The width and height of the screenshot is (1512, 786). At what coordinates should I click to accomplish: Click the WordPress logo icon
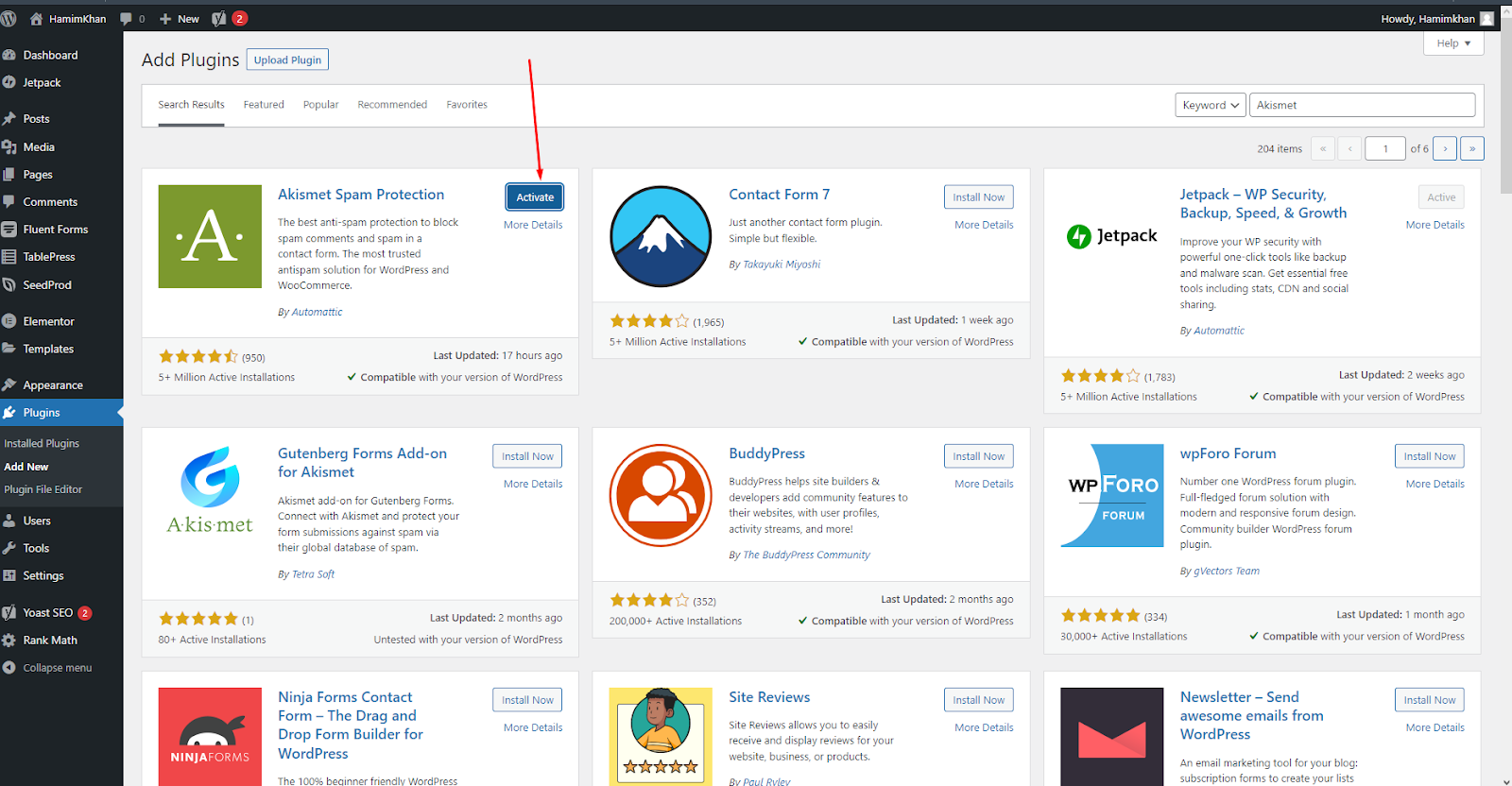click(9, 18)
